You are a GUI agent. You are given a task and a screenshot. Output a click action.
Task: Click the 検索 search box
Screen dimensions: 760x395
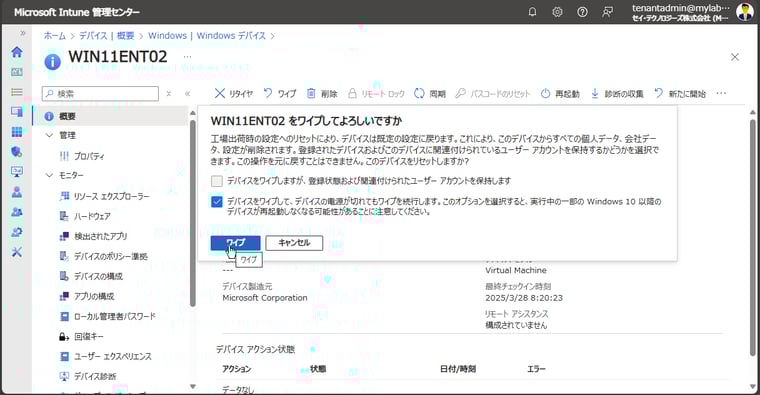100,94
